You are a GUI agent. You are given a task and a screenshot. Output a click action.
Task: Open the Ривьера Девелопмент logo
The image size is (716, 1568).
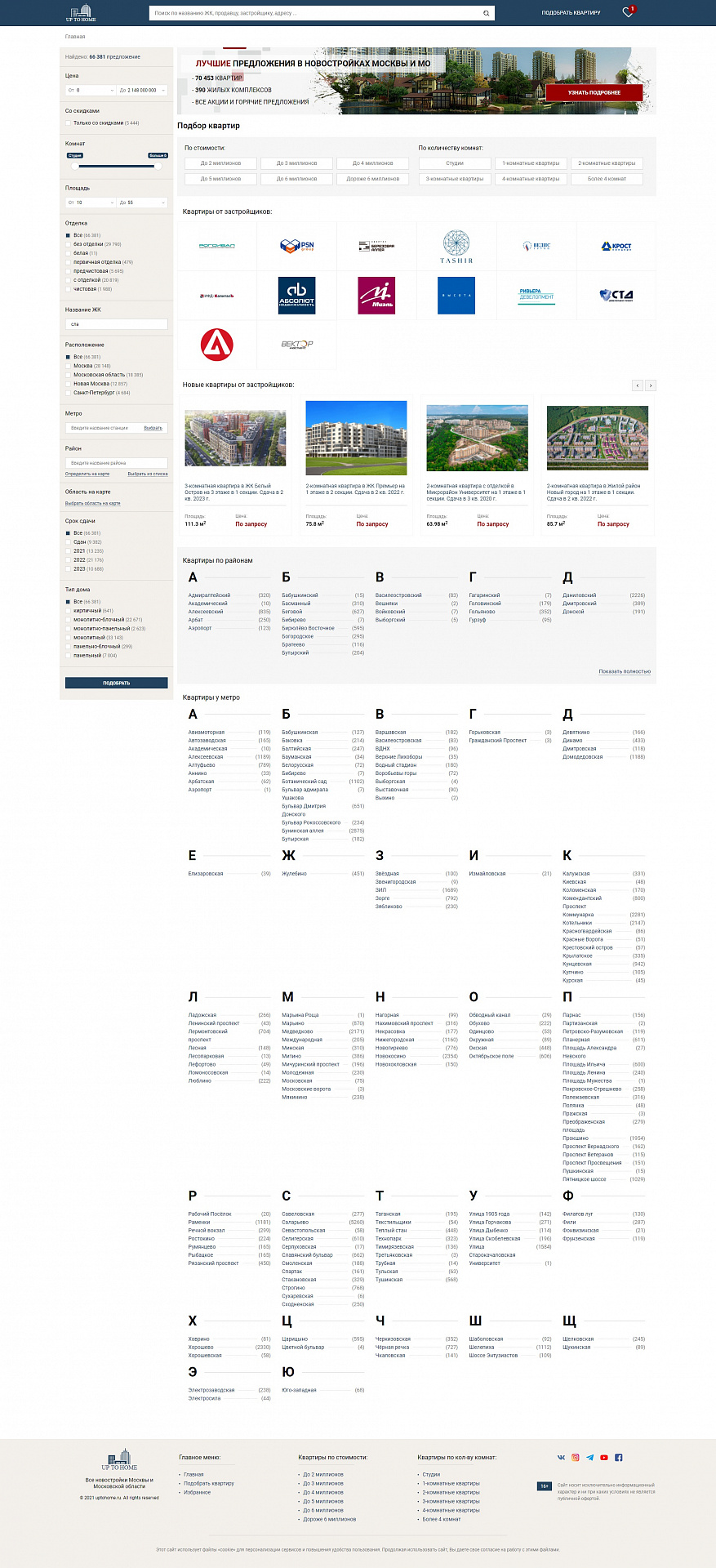click(536, 296)
